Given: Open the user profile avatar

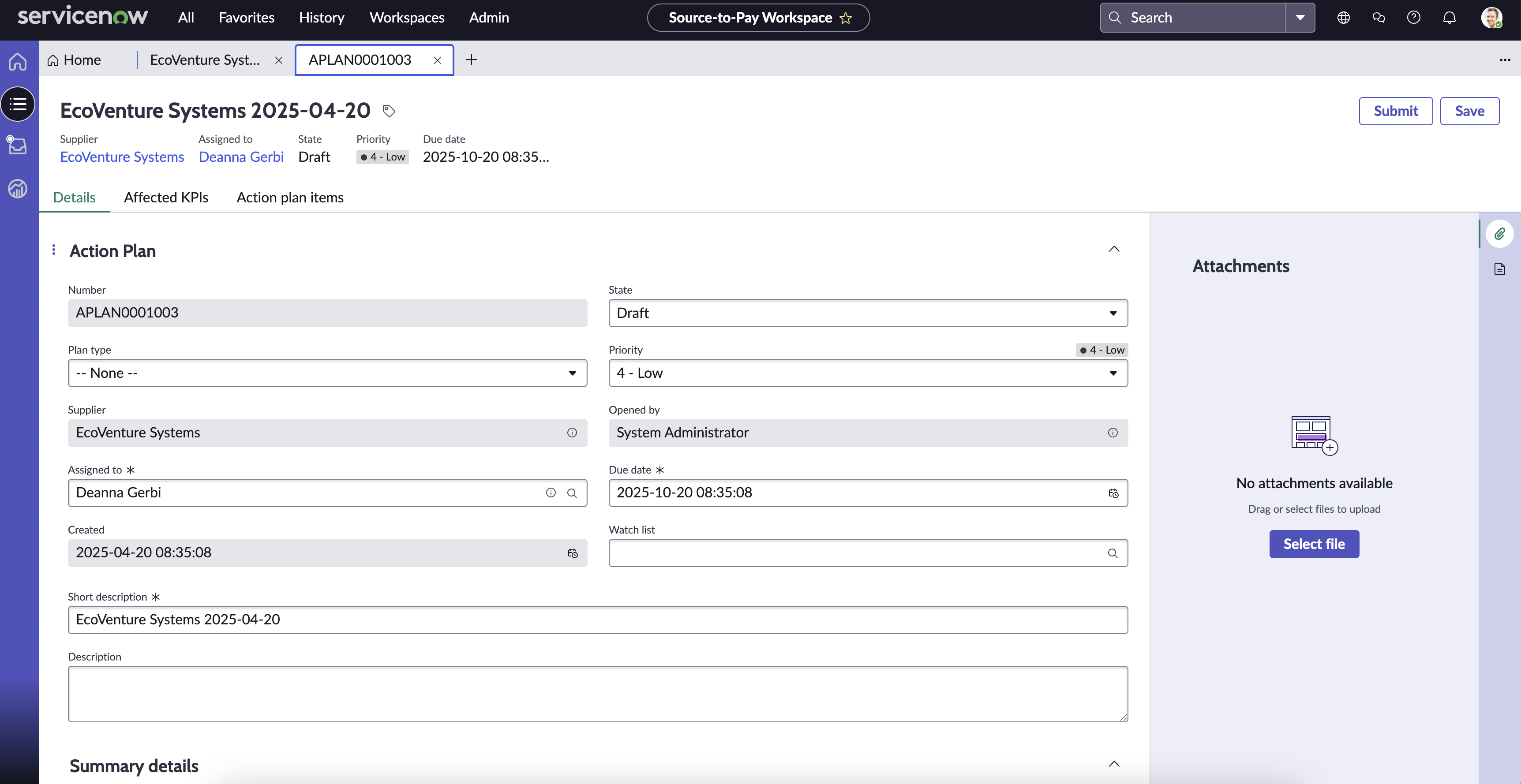Looking at the screenshot, I should [x=1491, y=18].
